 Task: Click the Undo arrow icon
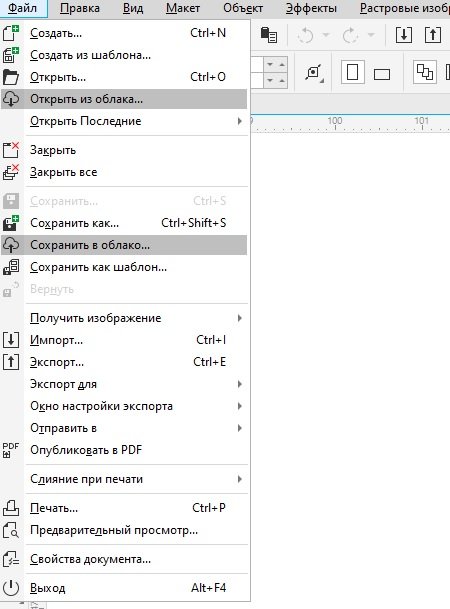[306, 35]
